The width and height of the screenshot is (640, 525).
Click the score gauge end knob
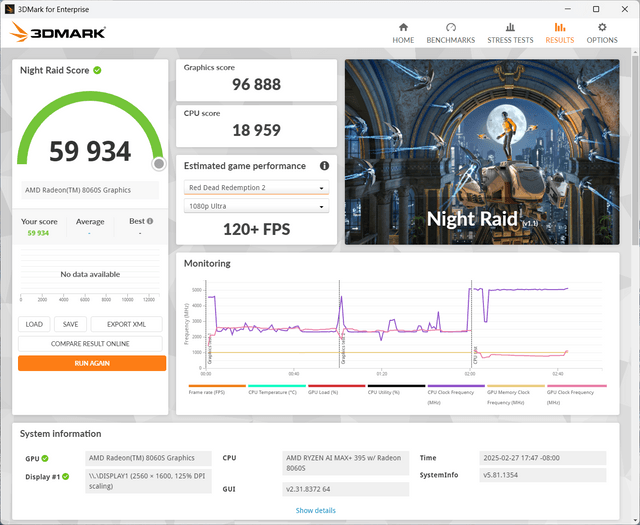click(159, 164)
